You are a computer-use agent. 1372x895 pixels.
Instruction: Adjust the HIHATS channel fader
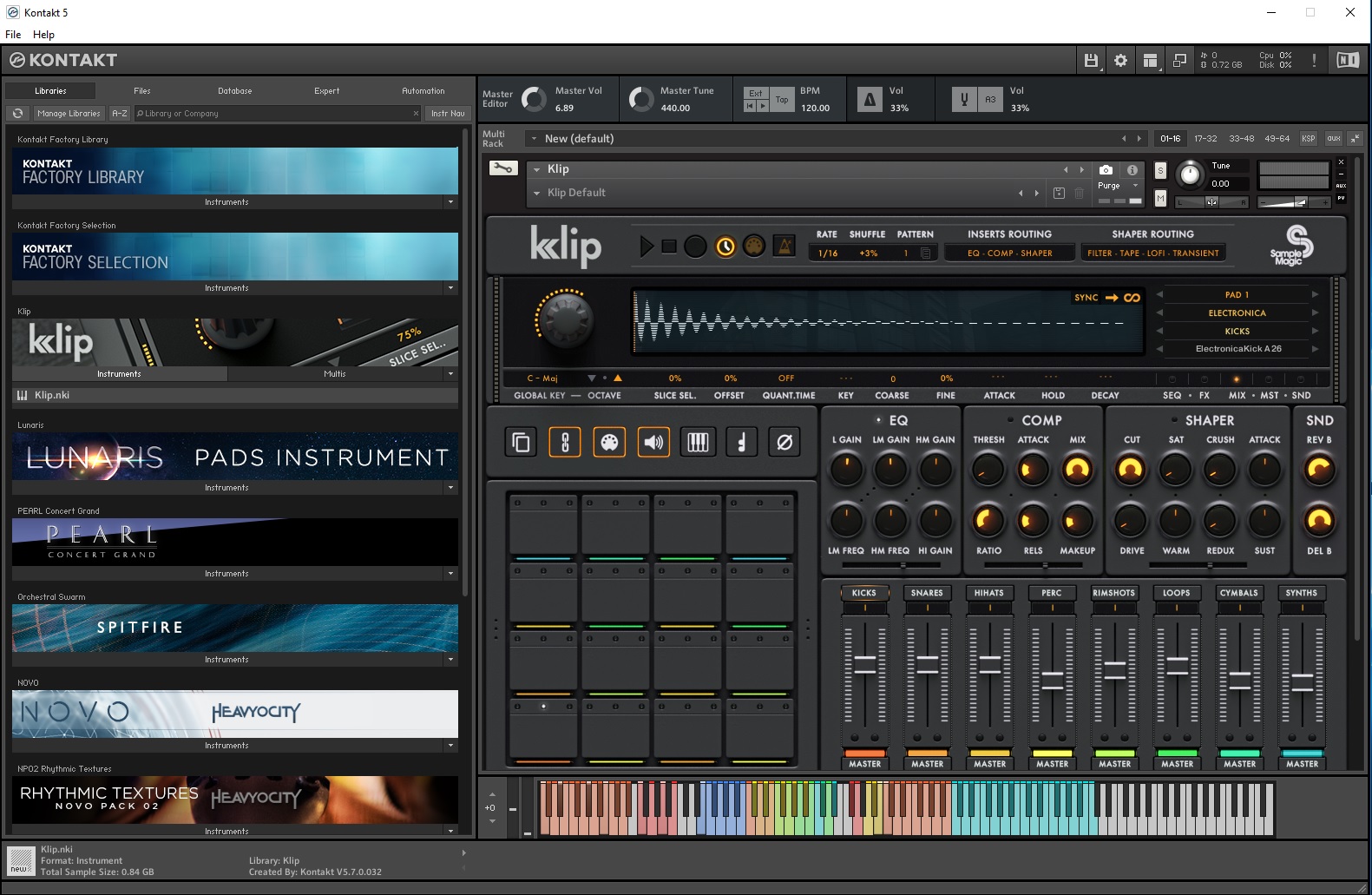coord(989,664)
